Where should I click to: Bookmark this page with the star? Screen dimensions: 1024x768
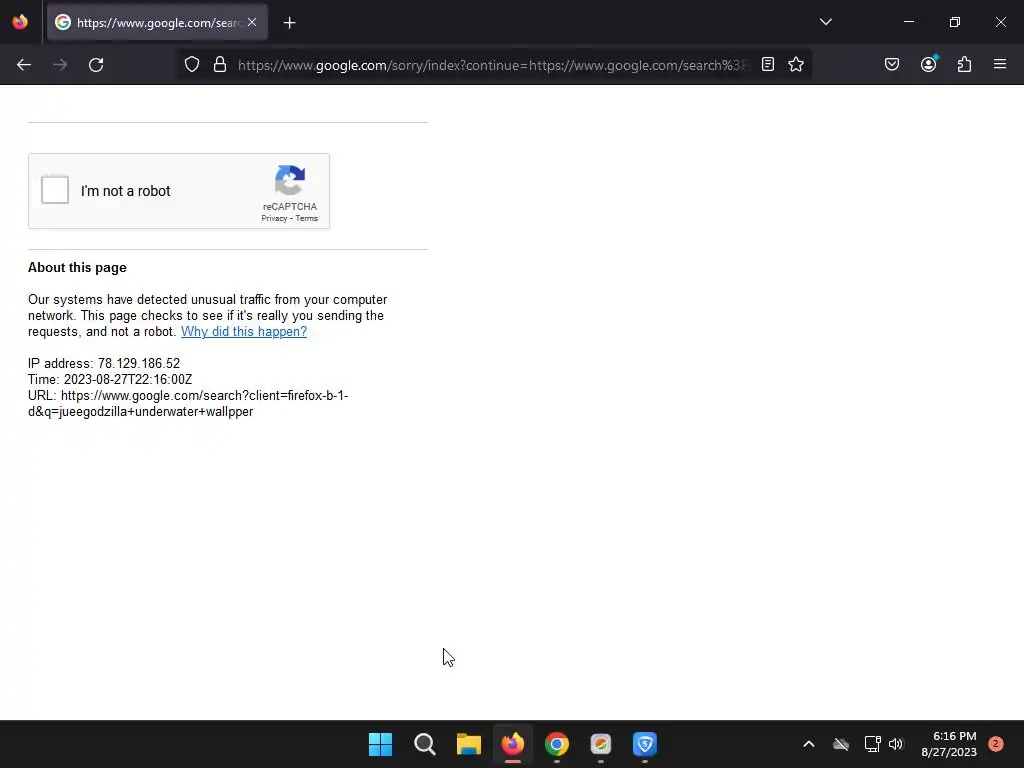(796, 64)
